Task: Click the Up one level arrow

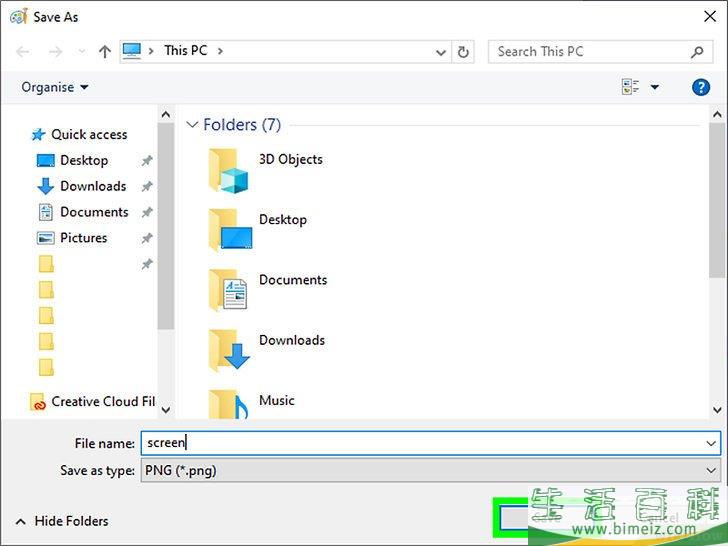Action: pos(105,52)
